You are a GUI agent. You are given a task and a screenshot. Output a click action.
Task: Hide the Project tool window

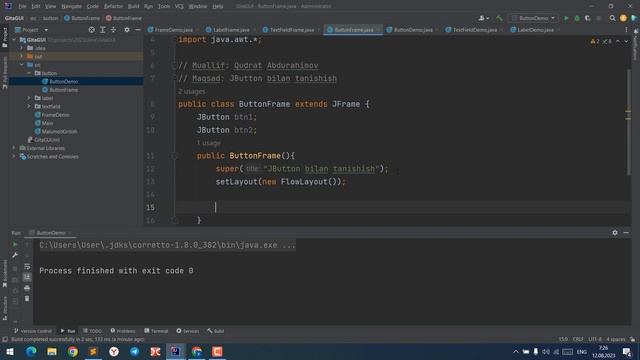pyautogui.click(x=138, y=30)
